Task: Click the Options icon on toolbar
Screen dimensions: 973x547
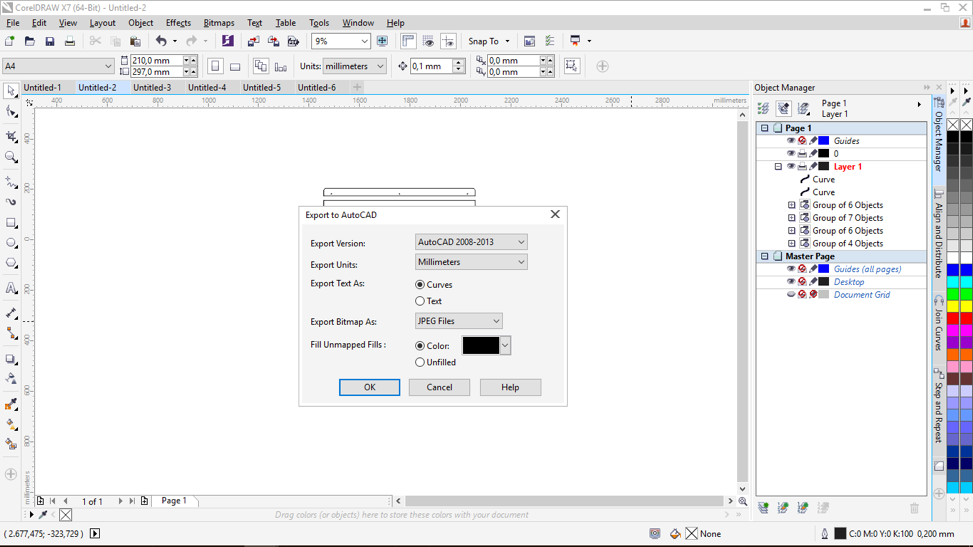Action: 549,41
